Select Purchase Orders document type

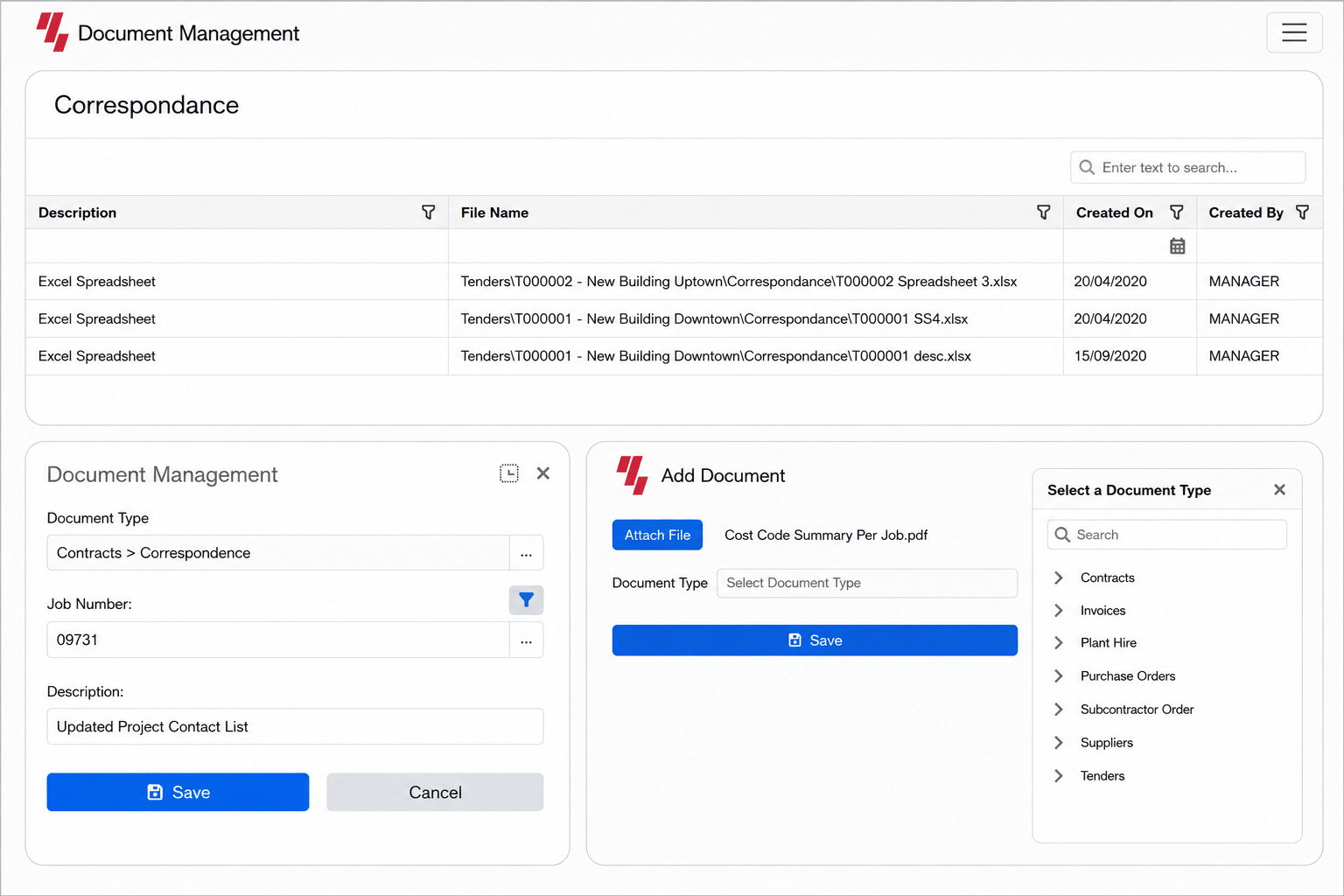[1128, 676]
